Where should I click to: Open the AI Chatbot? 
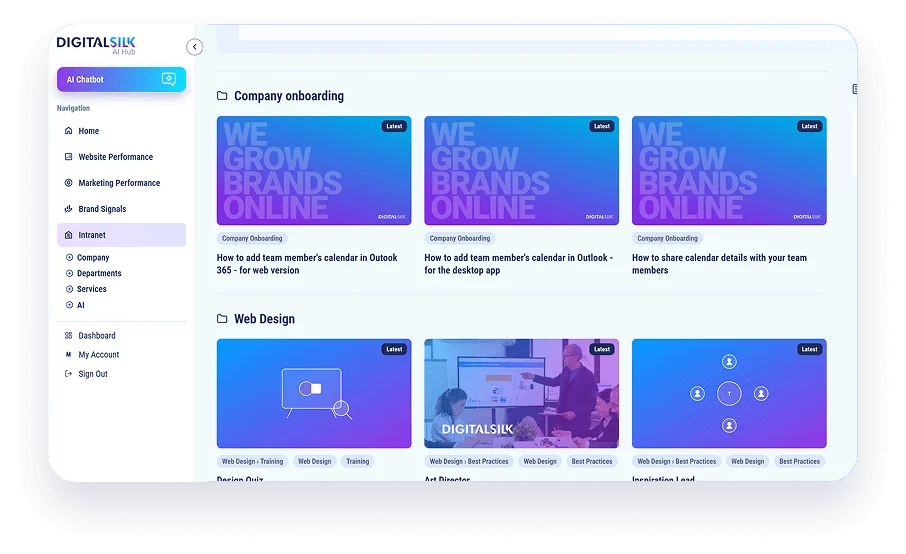click(x=121, y=79)
